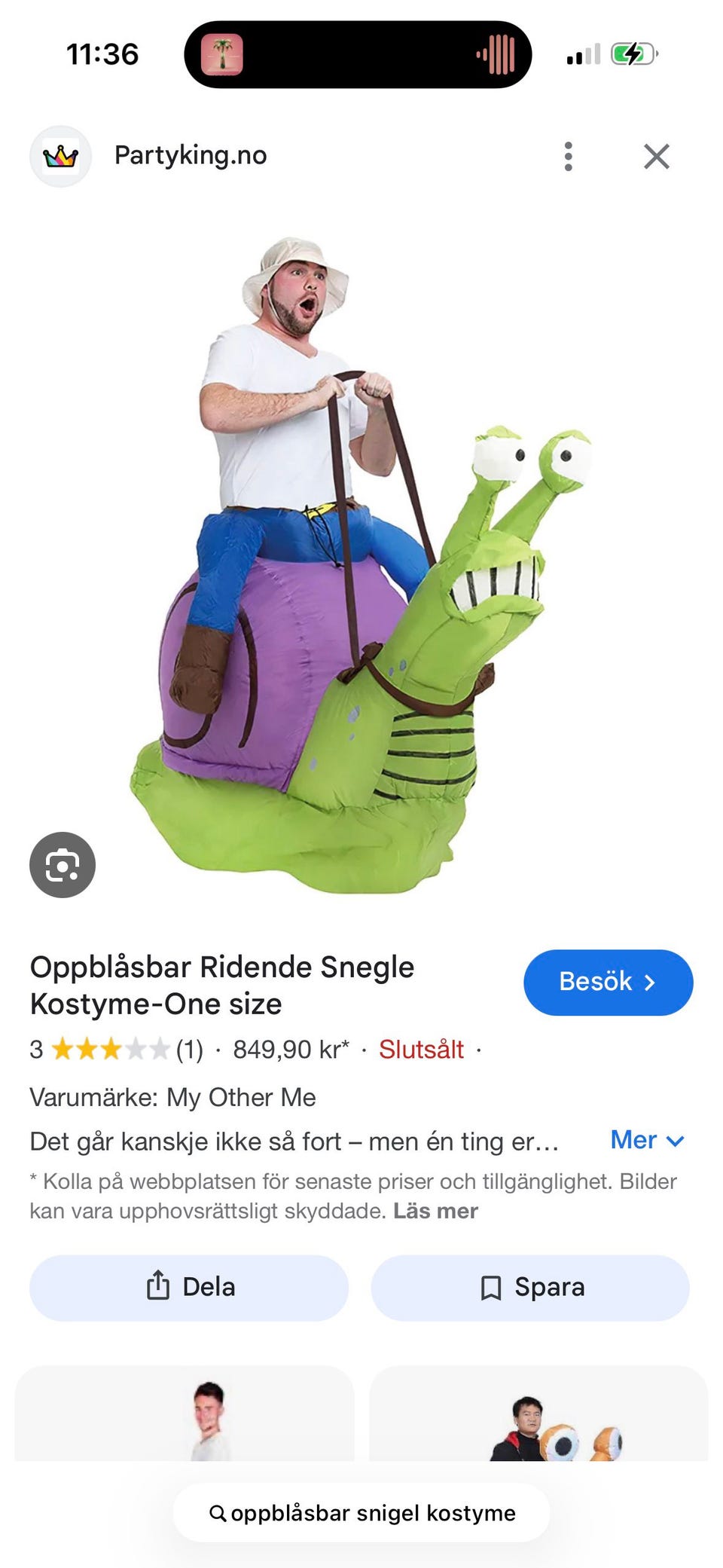The width and height of the screenshot is (723, 1568).
Task: Tap the Google Lens icon on image
Action: 63,864
